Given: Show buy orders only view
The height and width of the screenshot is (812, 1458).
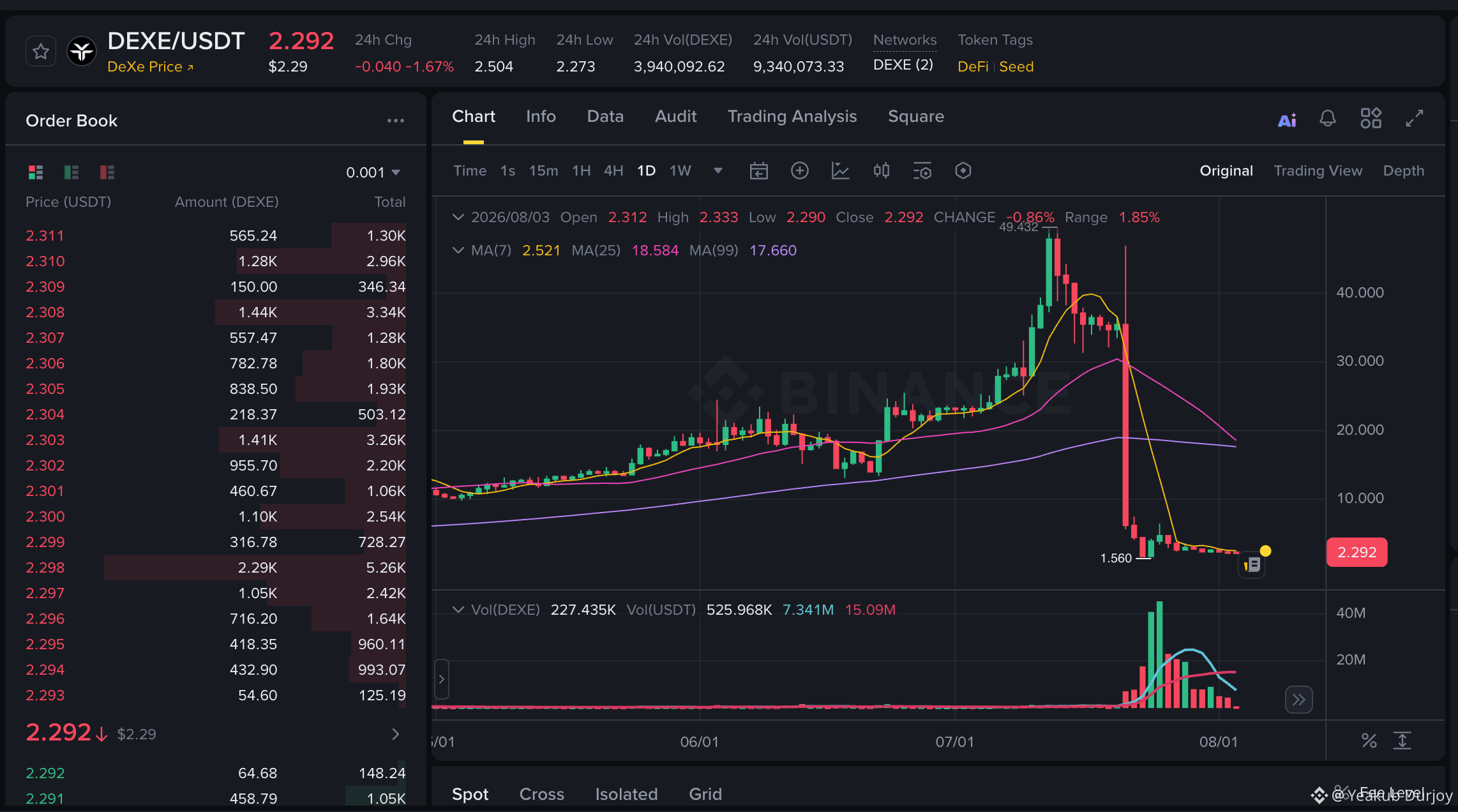Looking at the screenshot, I should click(x=71, y=172).
